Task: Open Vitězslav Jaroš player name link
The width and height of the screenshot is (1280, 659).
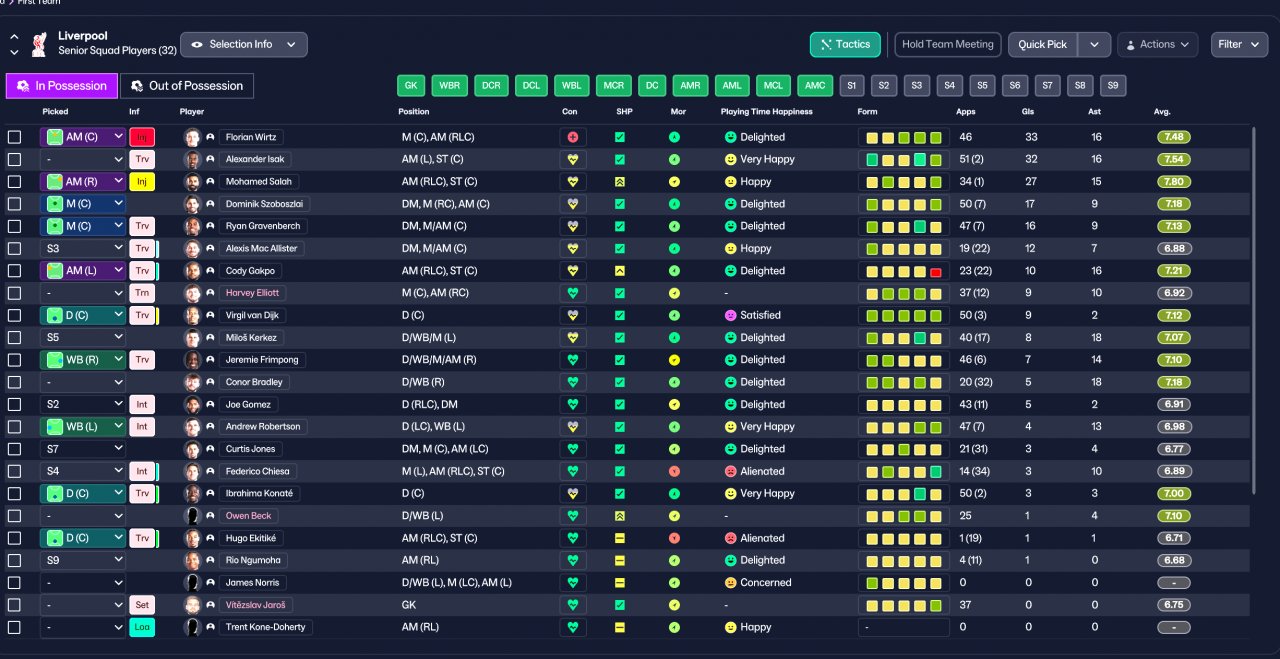Action: point(256,605)
